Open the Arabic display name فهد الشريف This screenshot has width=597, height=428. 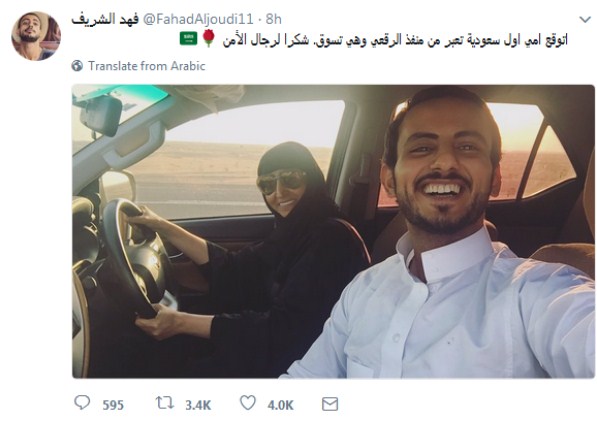105,19
